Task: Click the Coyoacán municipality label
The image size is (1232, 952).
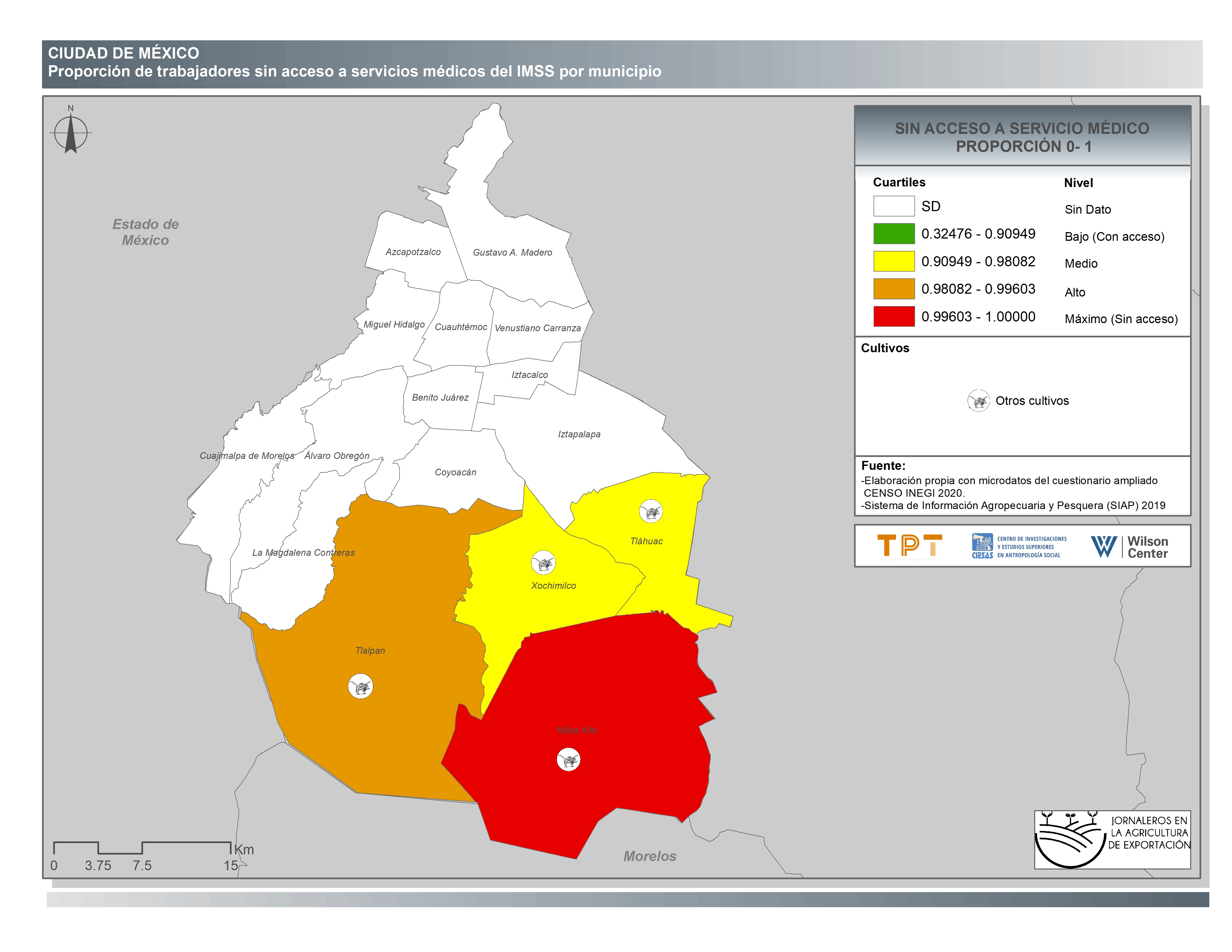Action: (455, 473)
